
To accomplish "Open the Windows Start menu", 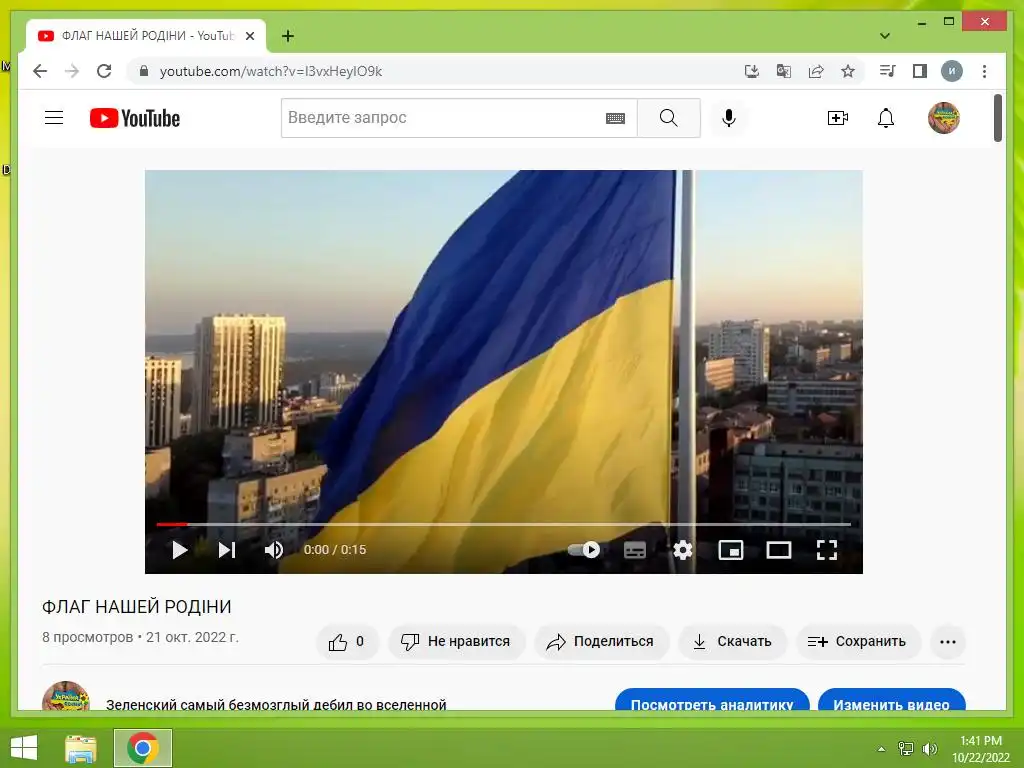I will pyautogui.click(x=24, y=748).
